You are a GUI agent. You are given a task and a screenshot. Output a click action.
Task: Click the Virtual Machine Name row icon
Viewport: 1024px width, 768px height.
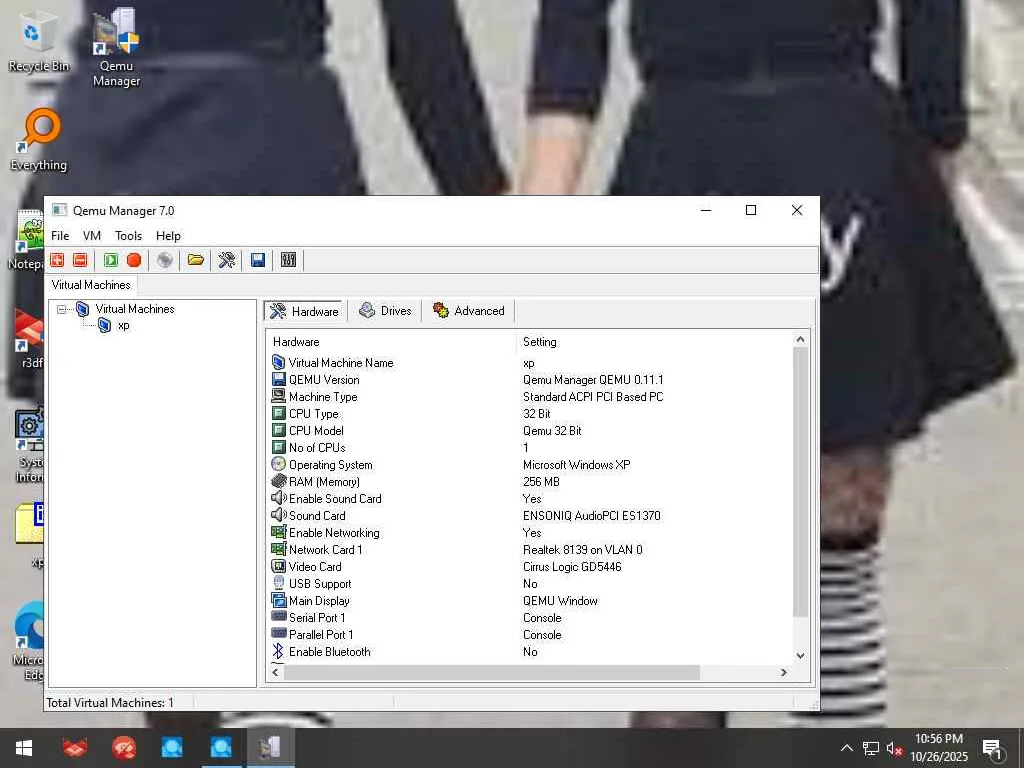pyautogui.click(x=279, y=362)
